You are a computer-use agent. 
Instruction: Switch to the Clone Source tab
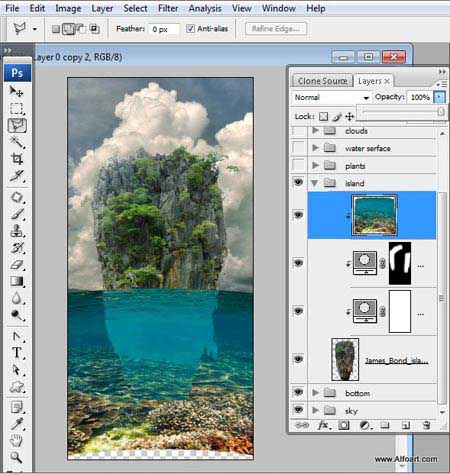[322, 81]
